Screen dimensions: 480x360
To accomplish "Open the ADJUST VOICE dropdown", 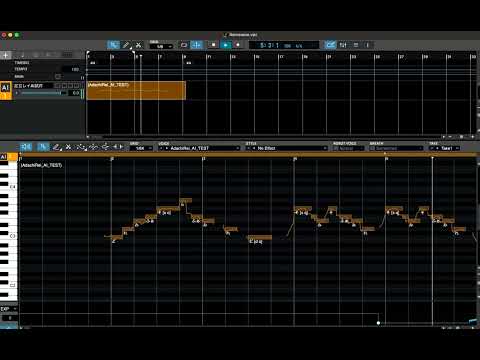I will pyautogui.click(x=348, y=148).
